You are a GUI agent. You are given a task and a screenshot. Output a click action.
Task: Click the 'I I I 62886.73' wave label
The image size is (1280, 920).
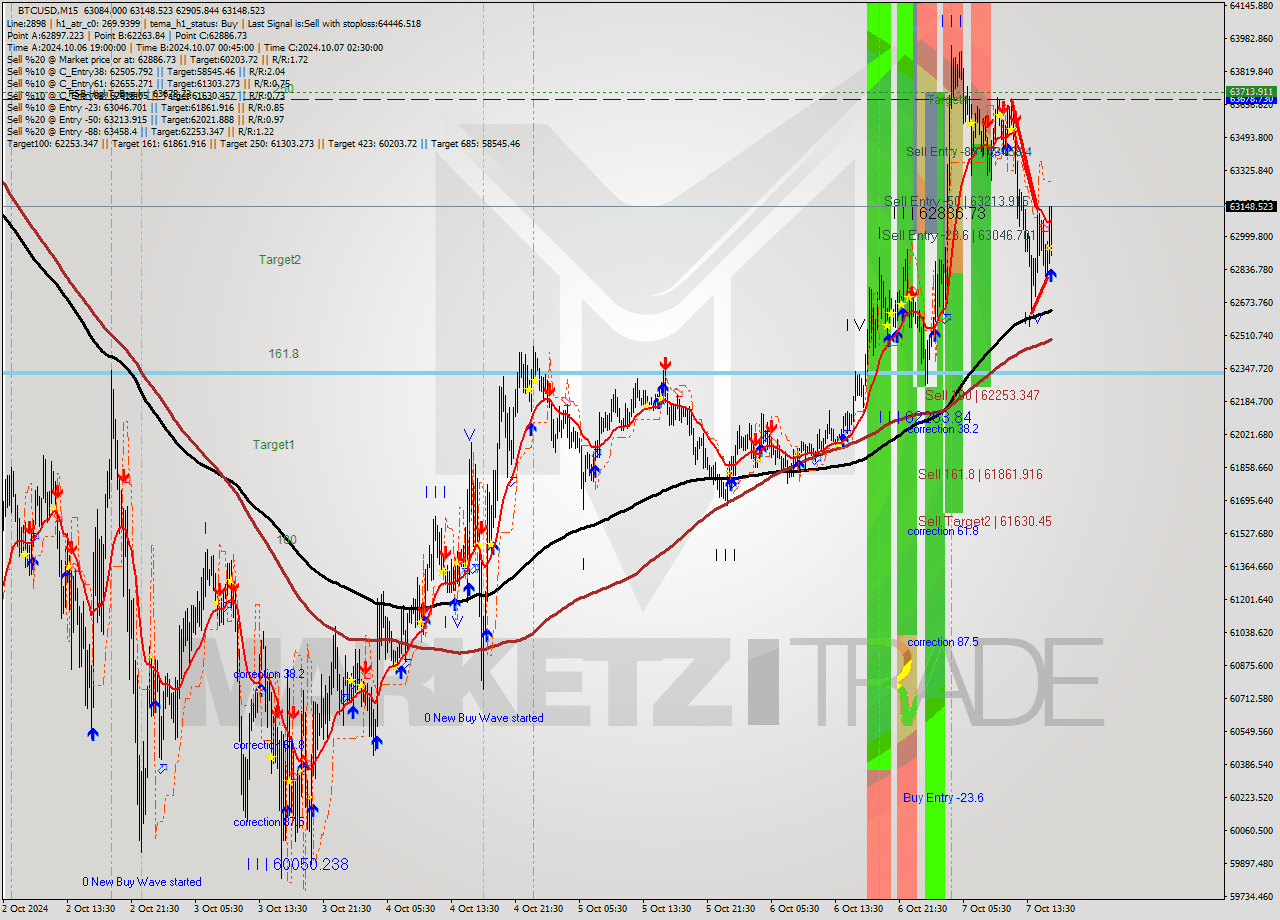click(x=938, y=214)
